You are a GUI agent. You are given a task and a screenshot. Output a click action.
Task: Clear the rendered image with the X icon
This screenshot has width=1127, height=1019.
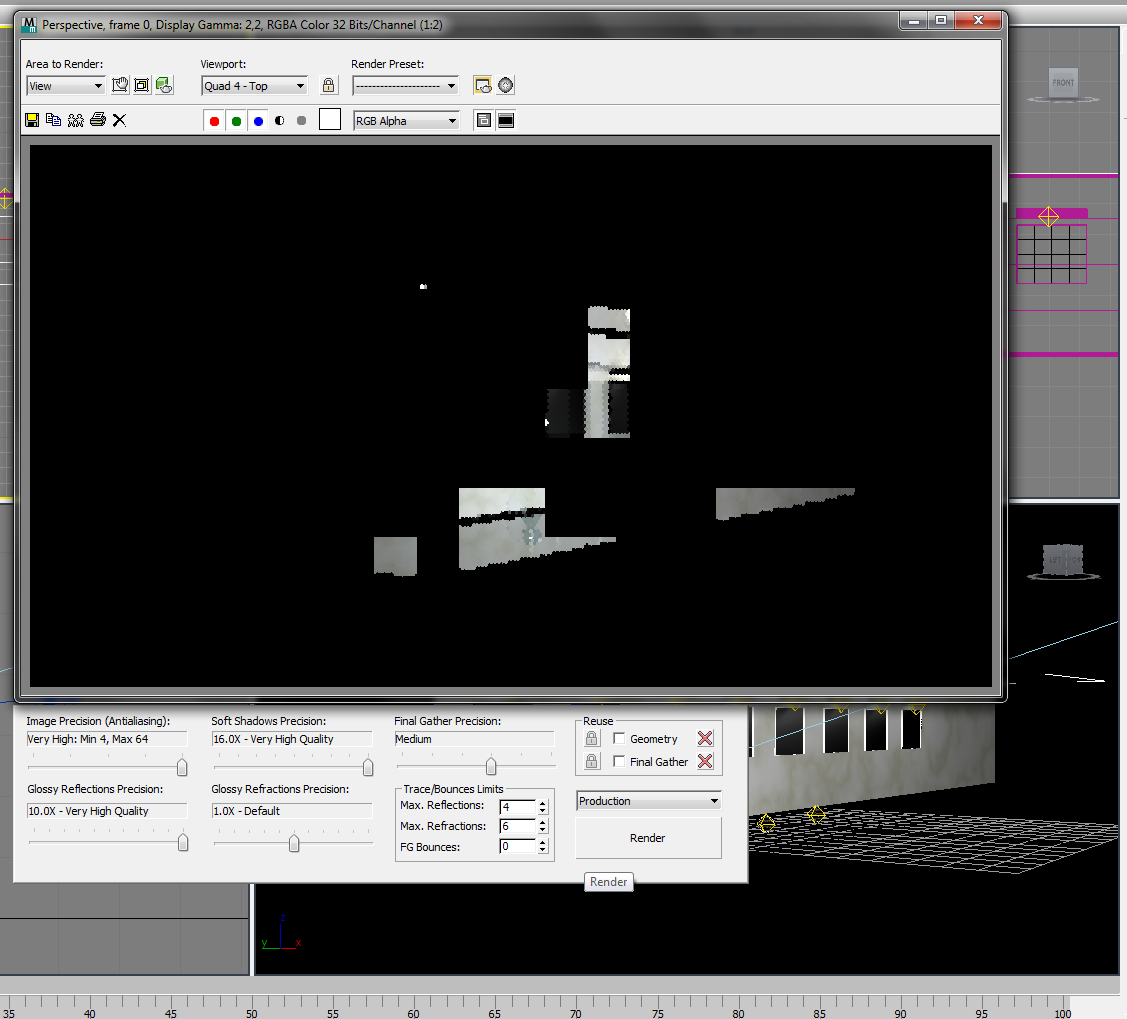119,120
